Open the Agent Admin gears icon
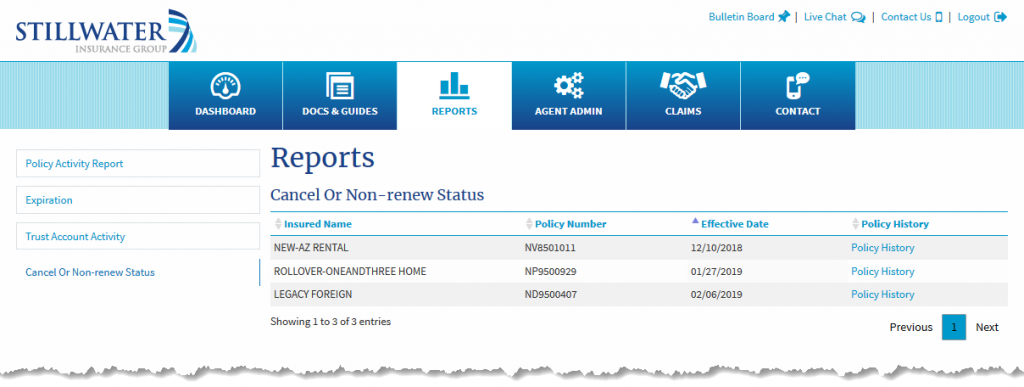 pyautogui.click(x=568, y=86)
